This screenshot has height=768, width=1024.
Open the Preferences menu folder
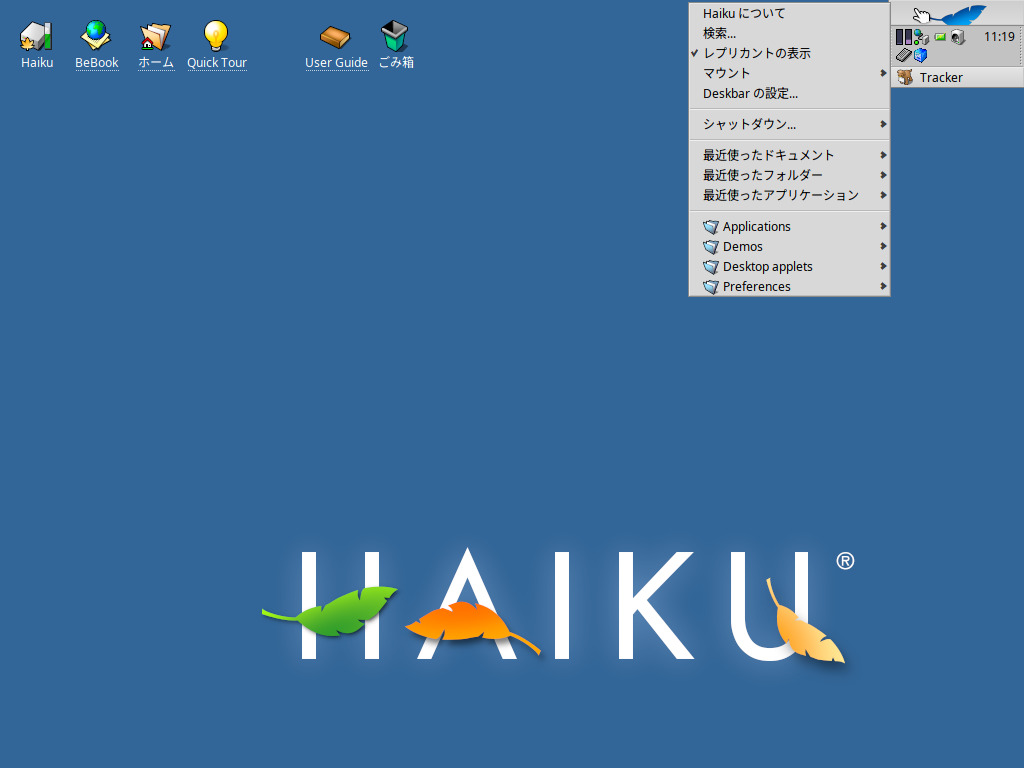[x=756, y=286]
